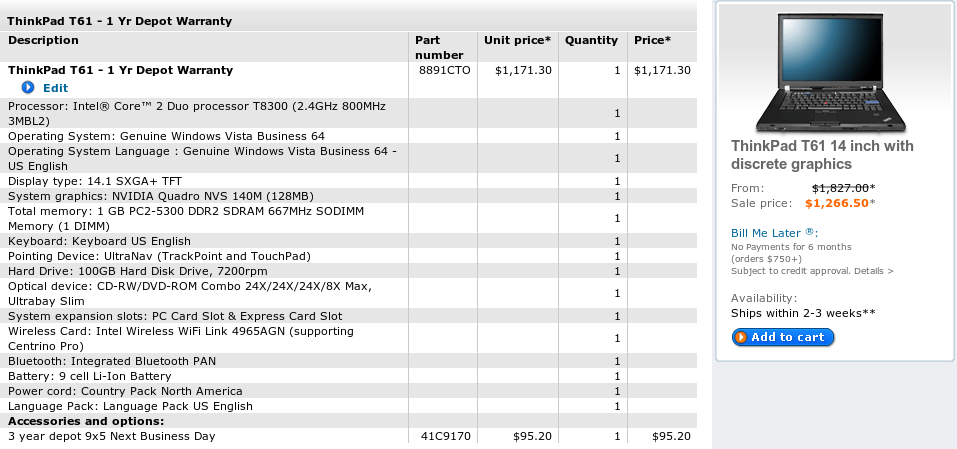
Task: Click the orange arrow on Add to cart
Action: point(740,337)
